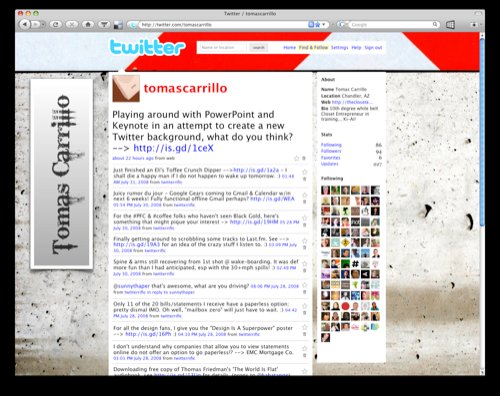
Task: Open Help in Twitter navigation
Action: click(356, 48)
